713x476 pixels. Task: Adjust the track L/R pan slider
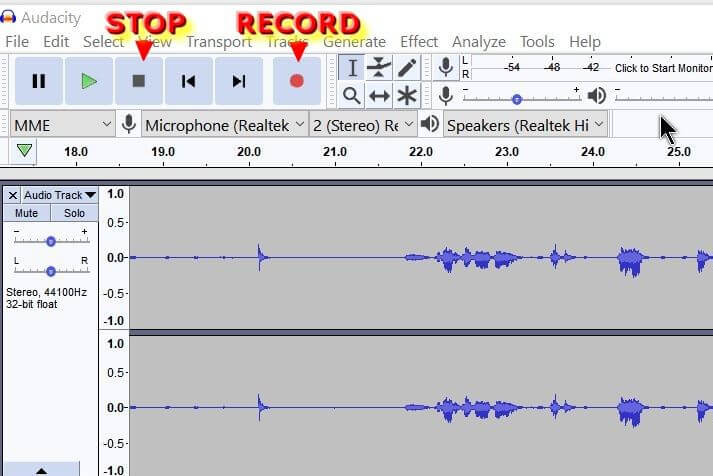pyautogui.click(x=51, y=271)
